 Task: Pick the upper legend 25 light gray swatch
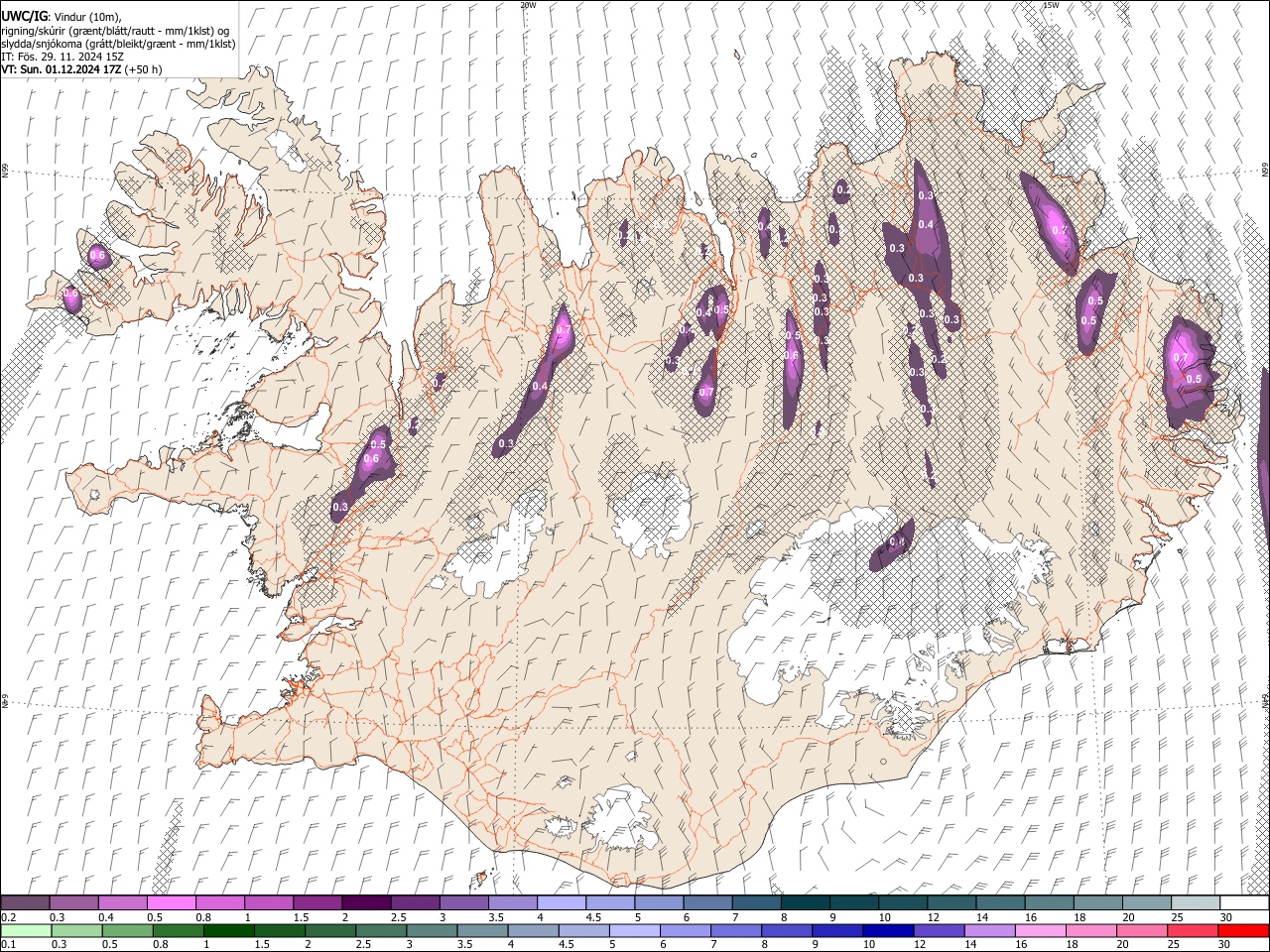tap(1197, 903)
